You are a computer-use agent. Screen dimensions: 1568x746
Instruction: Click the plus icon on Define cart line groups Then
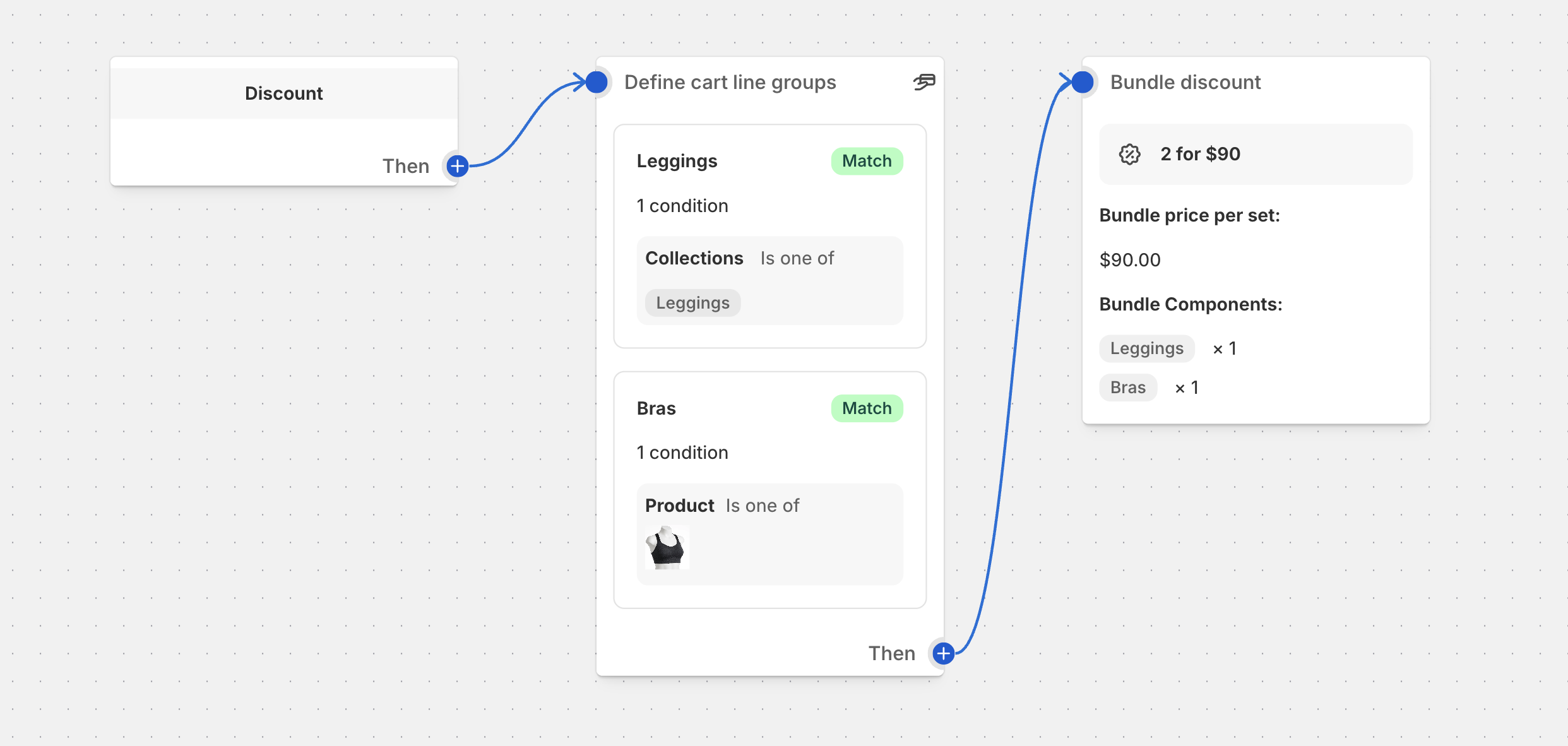943,653
